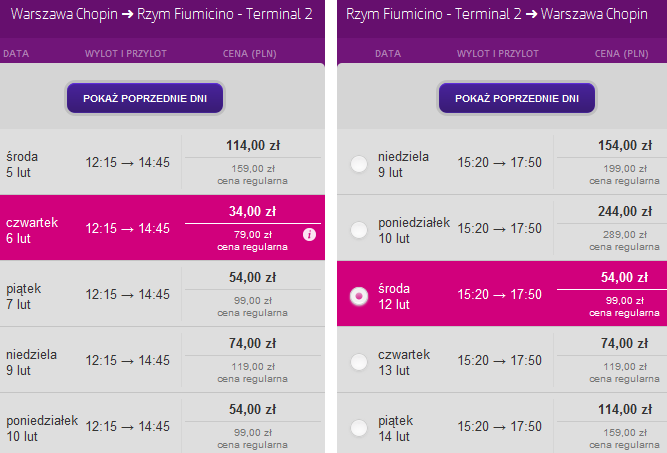Viewport: 667px width, 453px height.
Task: Show previous days for Rzym to Warszawa flights
Action: coord(517,98)
